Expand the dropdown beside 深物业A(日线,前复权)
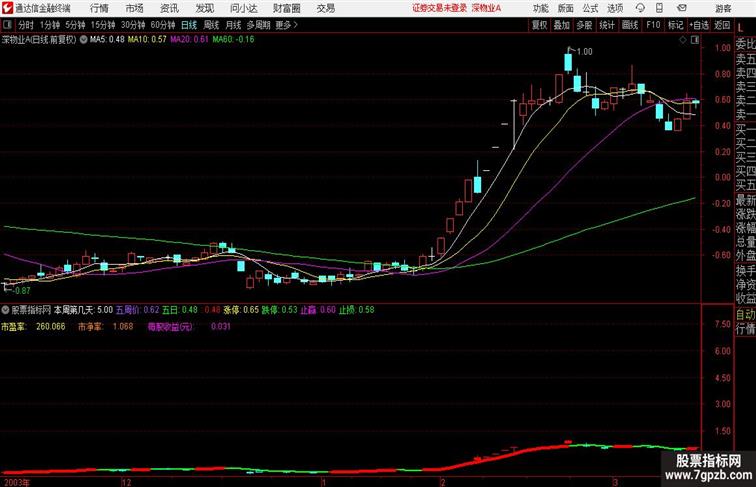 tap(83, 40)
